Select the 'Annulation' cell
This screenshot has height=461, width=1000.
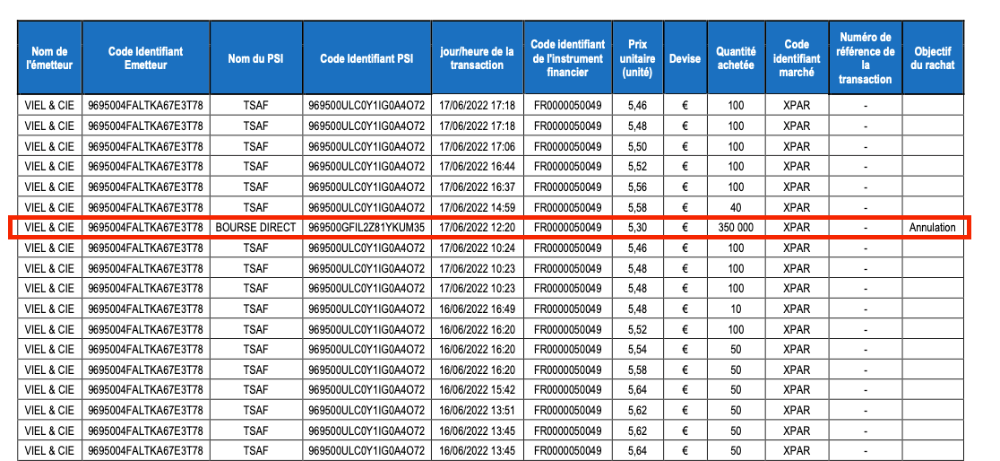point(933,228)
